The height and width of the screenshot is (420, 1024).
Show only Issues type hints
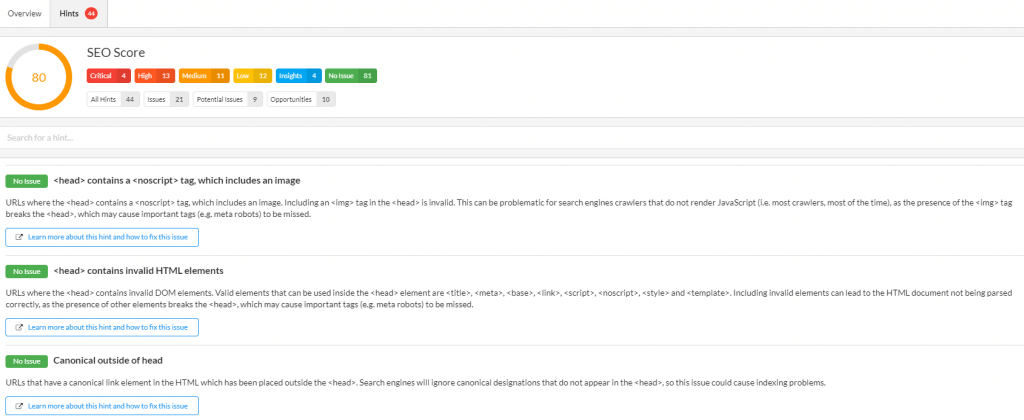click(x=165, y=100)
